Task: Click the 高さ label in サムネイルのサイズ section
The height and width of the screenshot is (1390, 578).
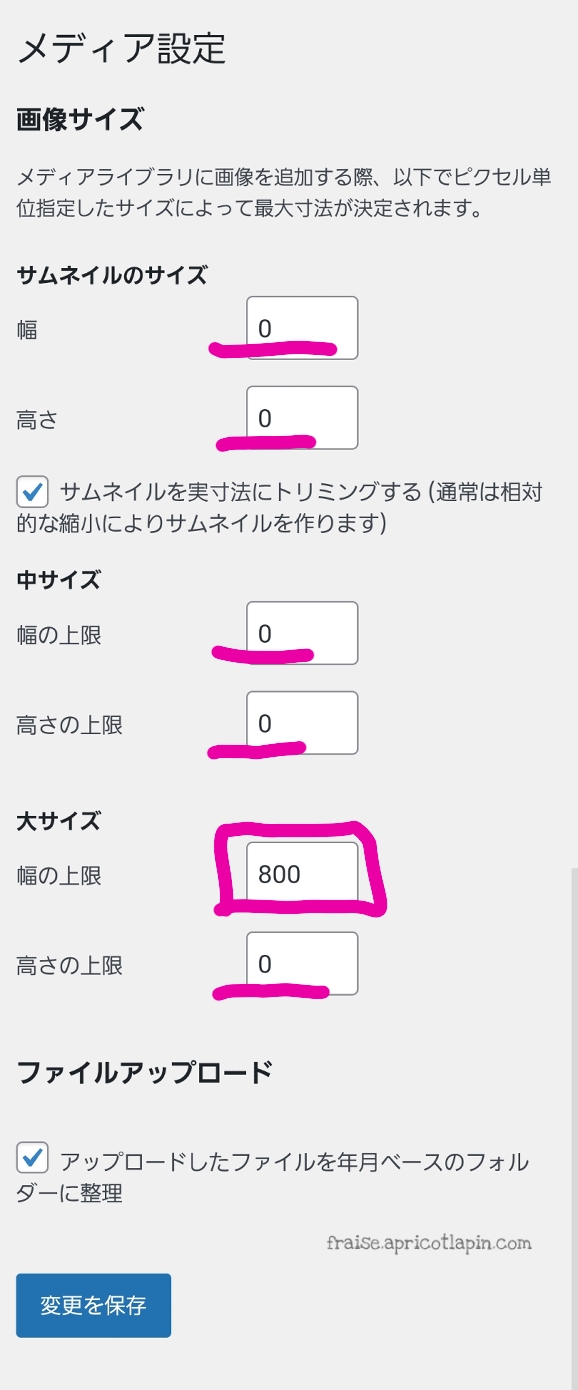Action: coord(37,419)
